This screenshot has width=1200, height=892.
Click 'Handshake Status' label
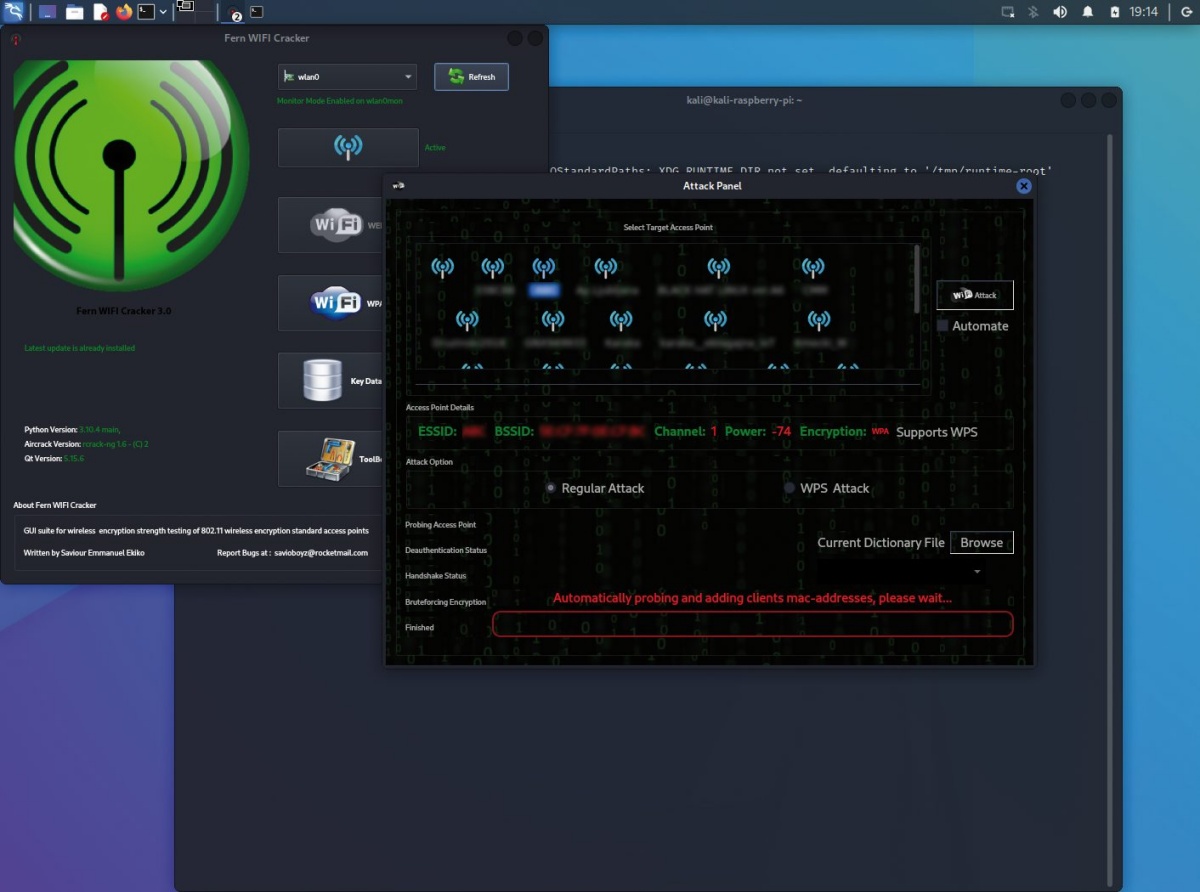pyautogui.click(x=435, y=576)
